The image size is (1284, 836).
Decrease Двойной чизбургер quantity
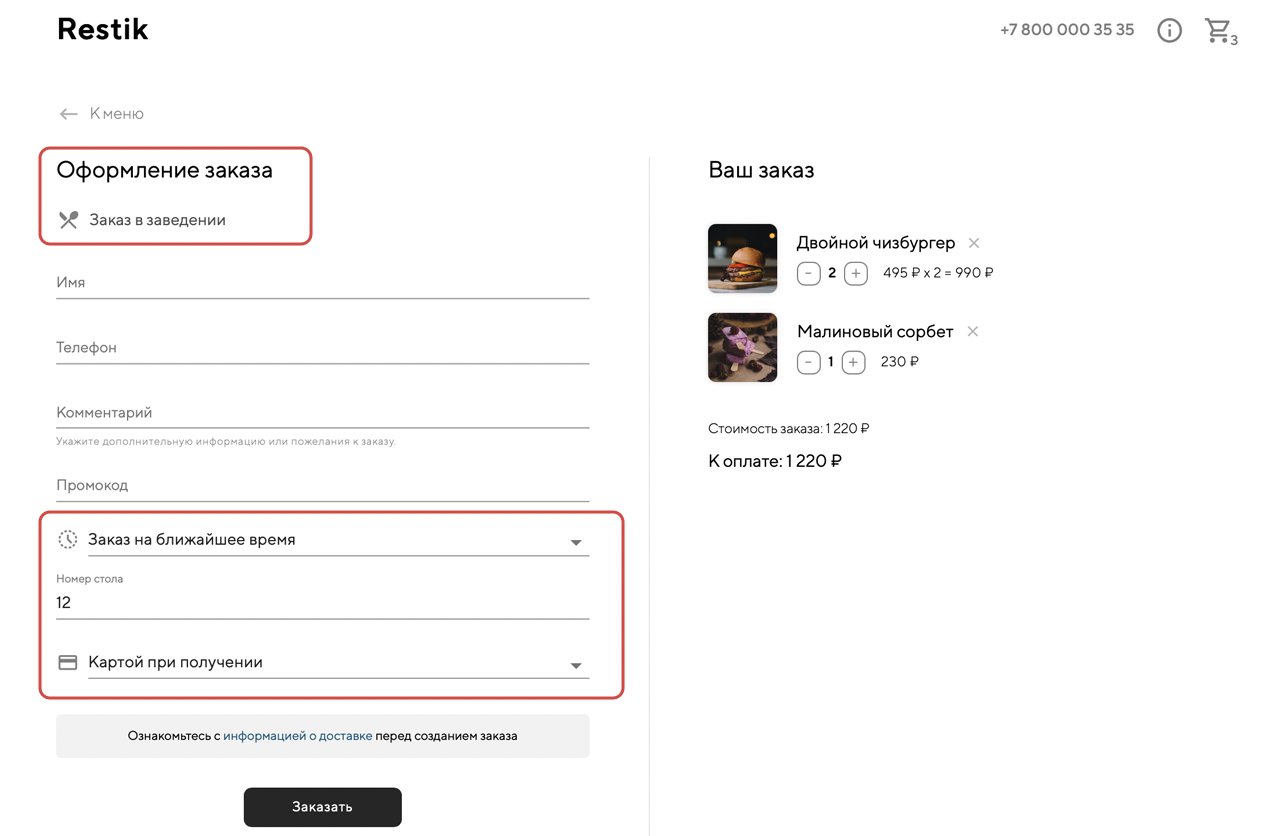[808, 273]
